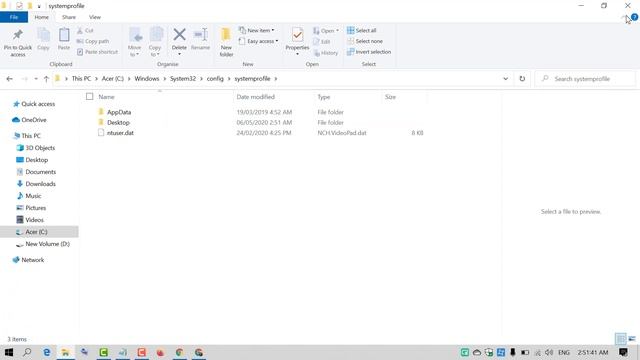Expand chevron after System32 in path
640x360 pixels.
click(x=201, y=79)
